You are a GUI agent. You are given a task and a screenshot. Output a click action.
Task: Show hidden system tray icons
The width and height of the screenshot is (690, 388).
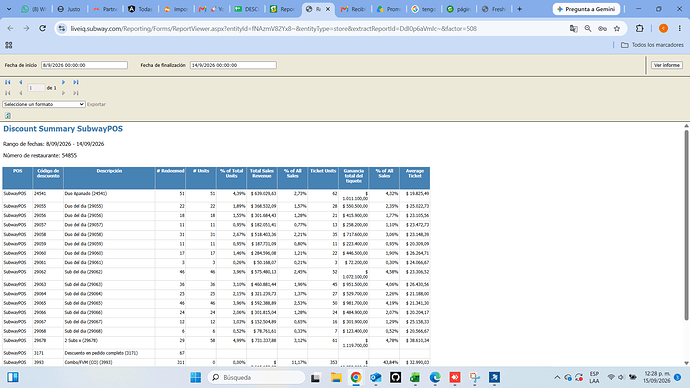click(x=557, y=377)
